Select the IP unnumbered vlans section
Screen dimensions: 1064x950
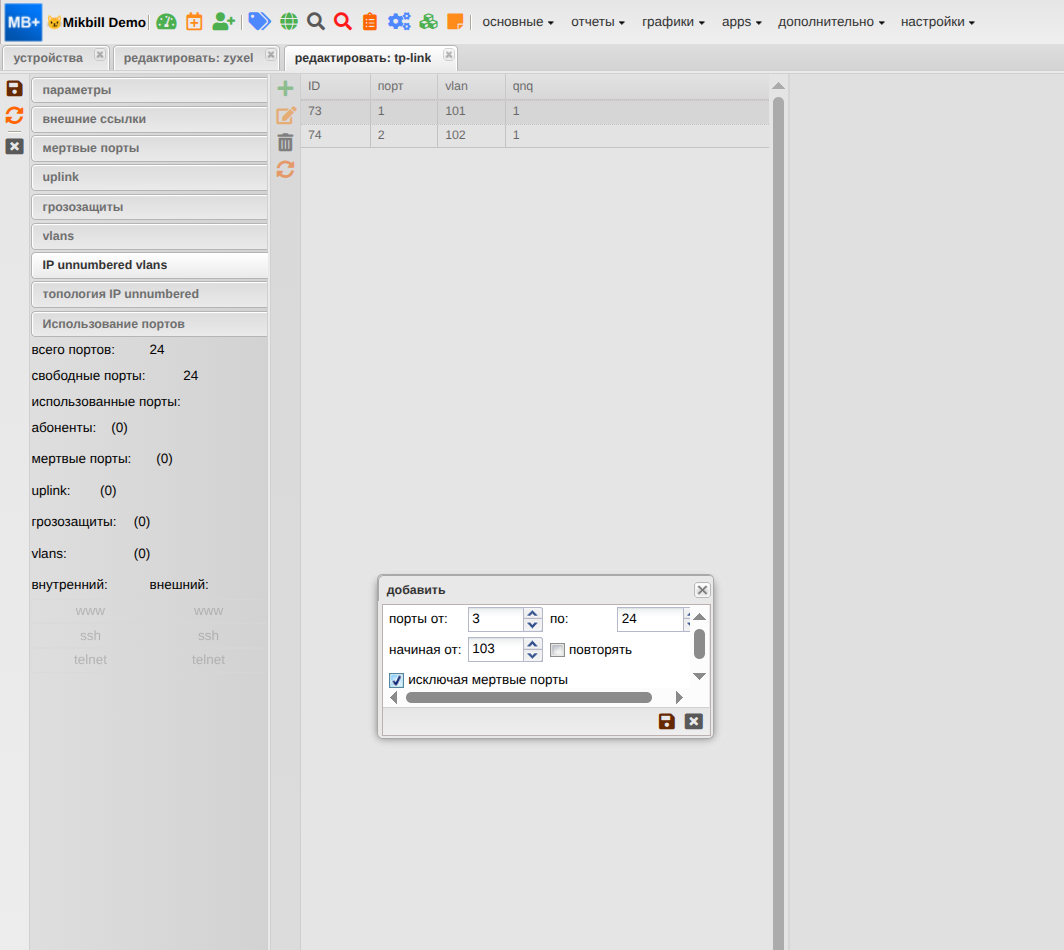click(x=150, y=265)
